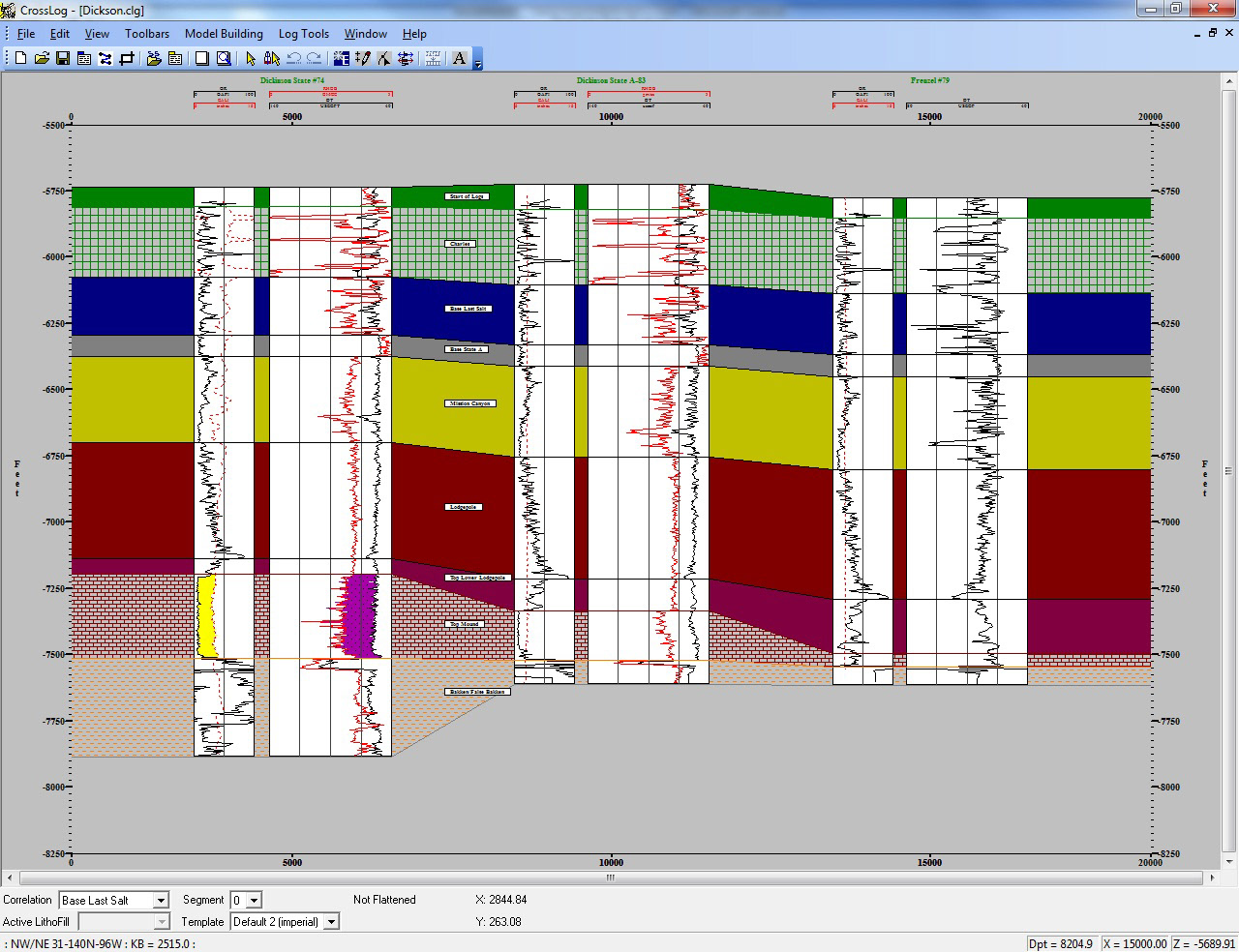Expand the Segment dropdown
This screenshot has height=952, width=1239.
[254, 901]
